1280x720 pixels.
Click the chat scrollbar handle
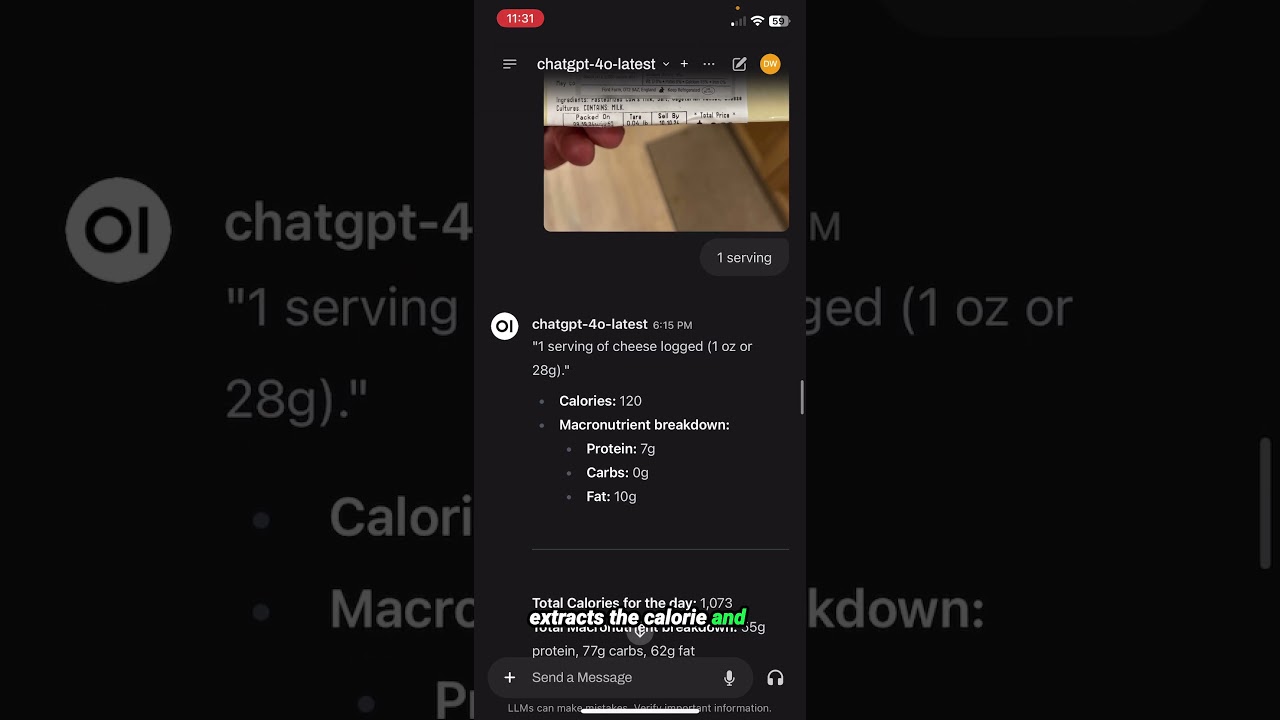point(801,397)
